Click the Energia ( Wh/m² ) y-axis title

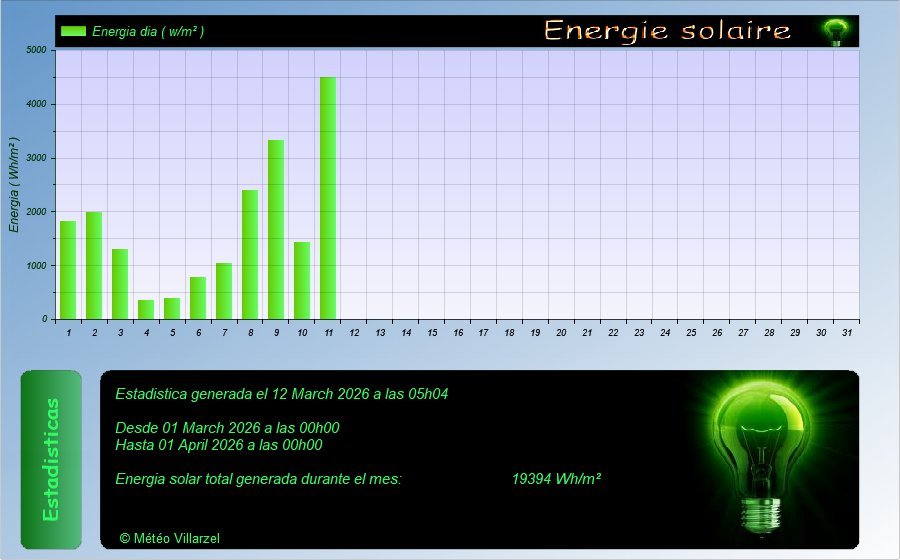[x=14, y=185]
